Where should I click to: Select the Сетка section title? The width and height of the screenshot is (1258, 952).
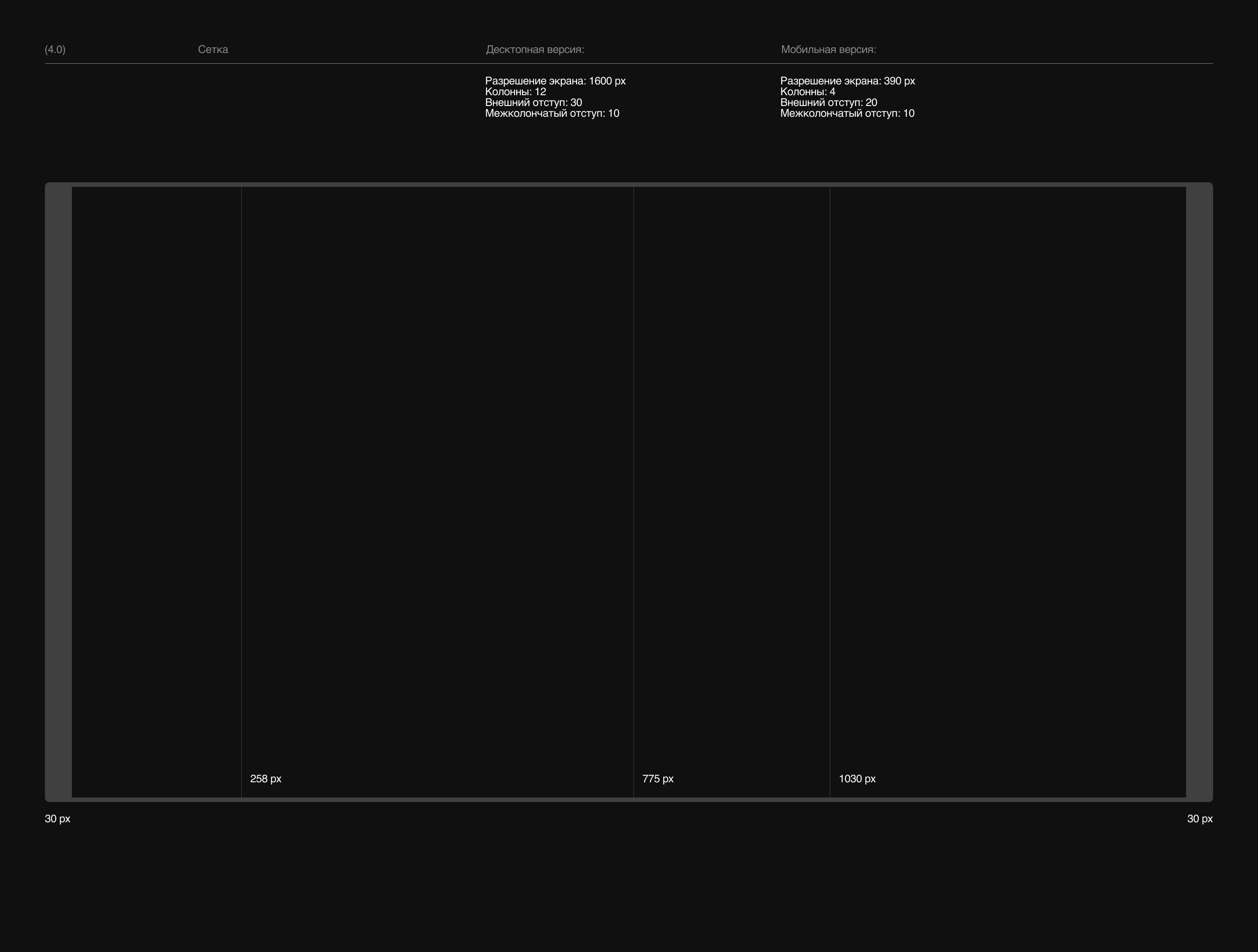coord(213,49)
